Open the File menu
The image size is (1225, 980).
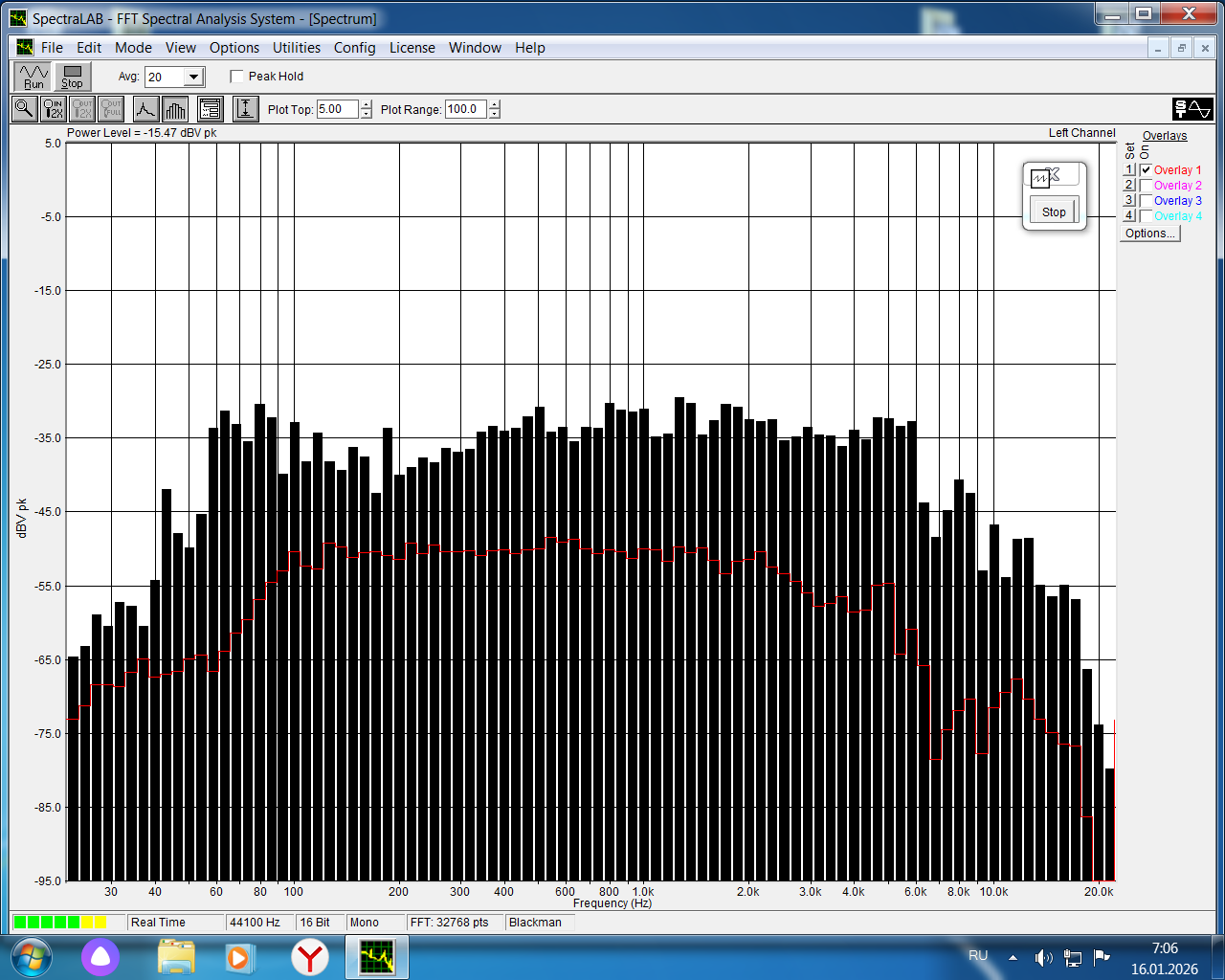(52, 48)
